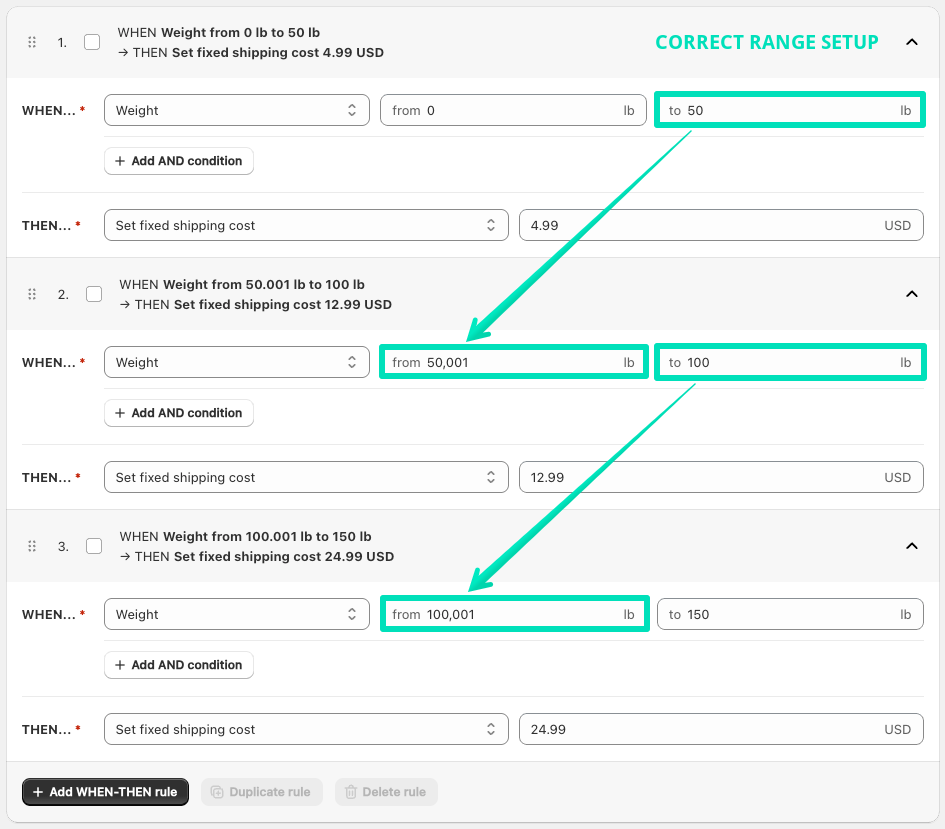Click the copy icon on Duplicate rule button

(217, 791)
